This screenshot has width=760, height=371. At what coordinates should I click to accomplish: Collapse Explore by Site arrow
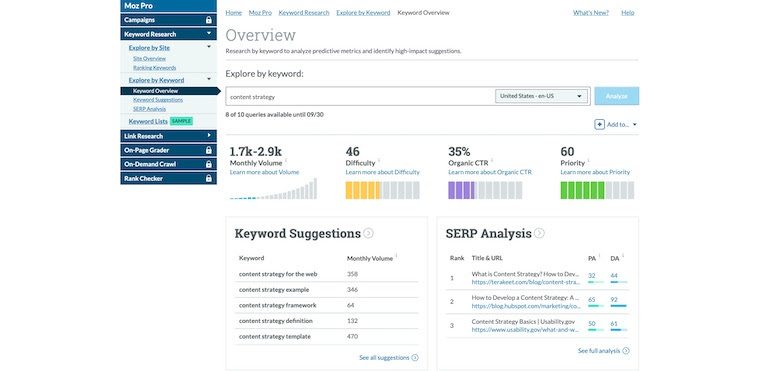tap(209, 47)
